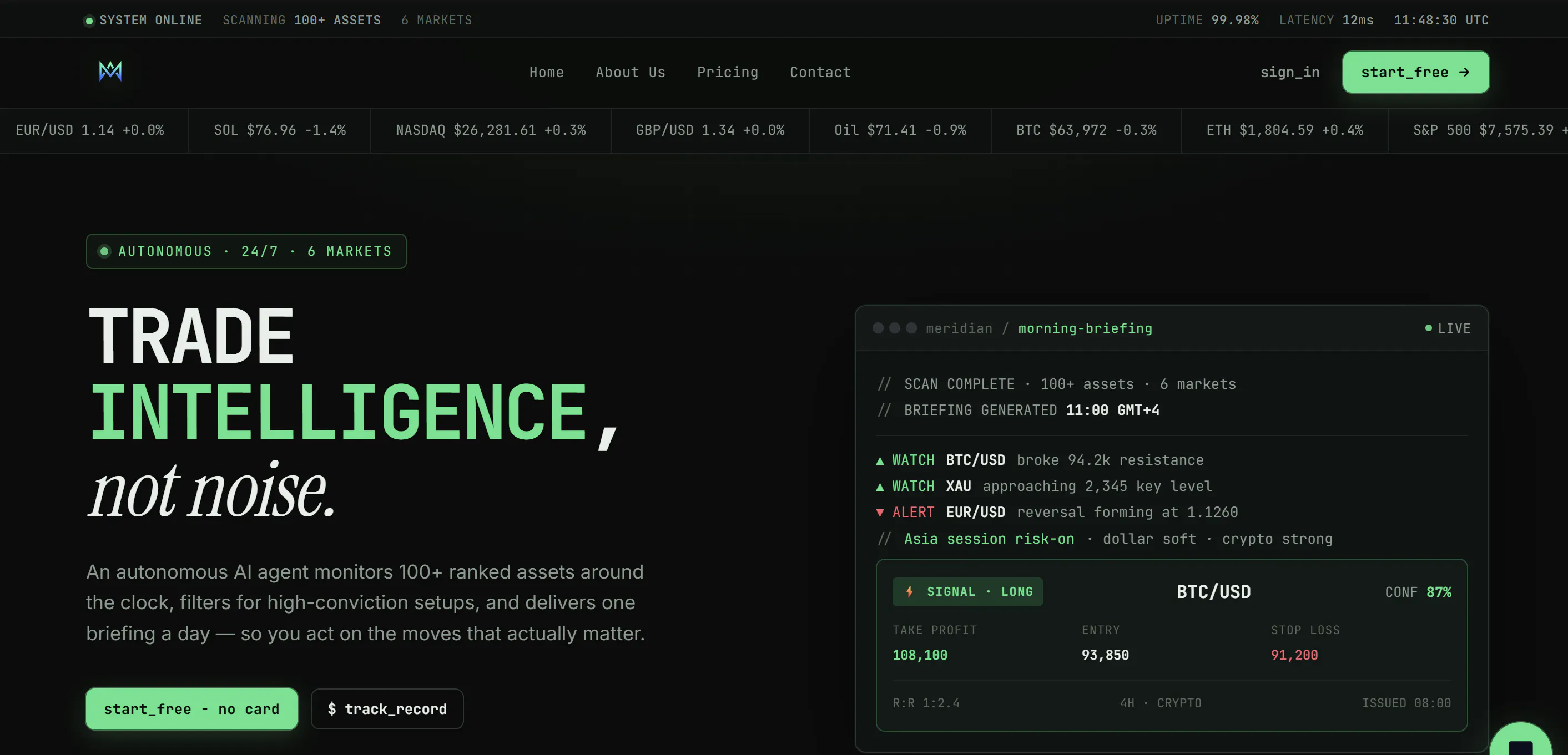Open the chat widget bubble

tap(1520, 738)
